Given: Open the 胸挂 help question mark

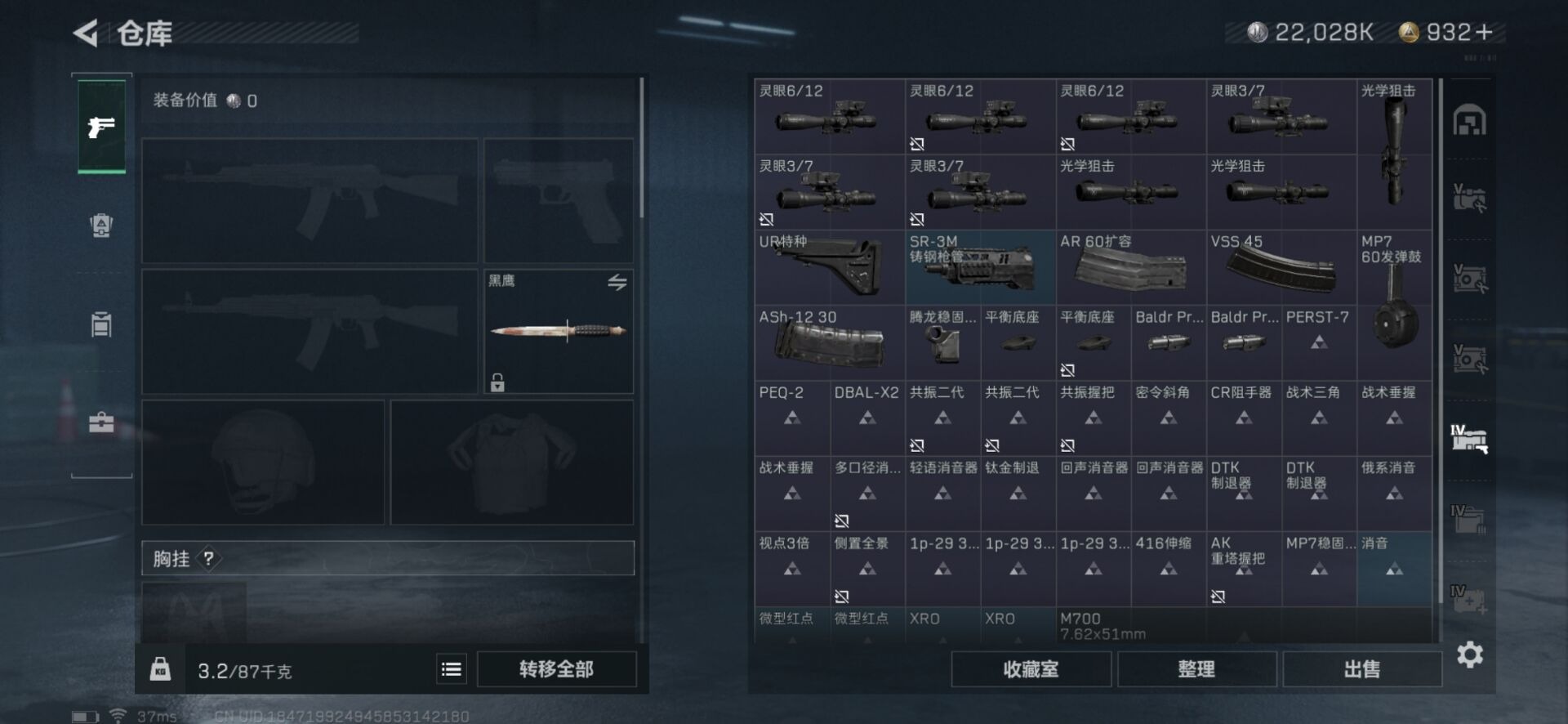Looking at the screenshot, I should click(x=209, y=559).
